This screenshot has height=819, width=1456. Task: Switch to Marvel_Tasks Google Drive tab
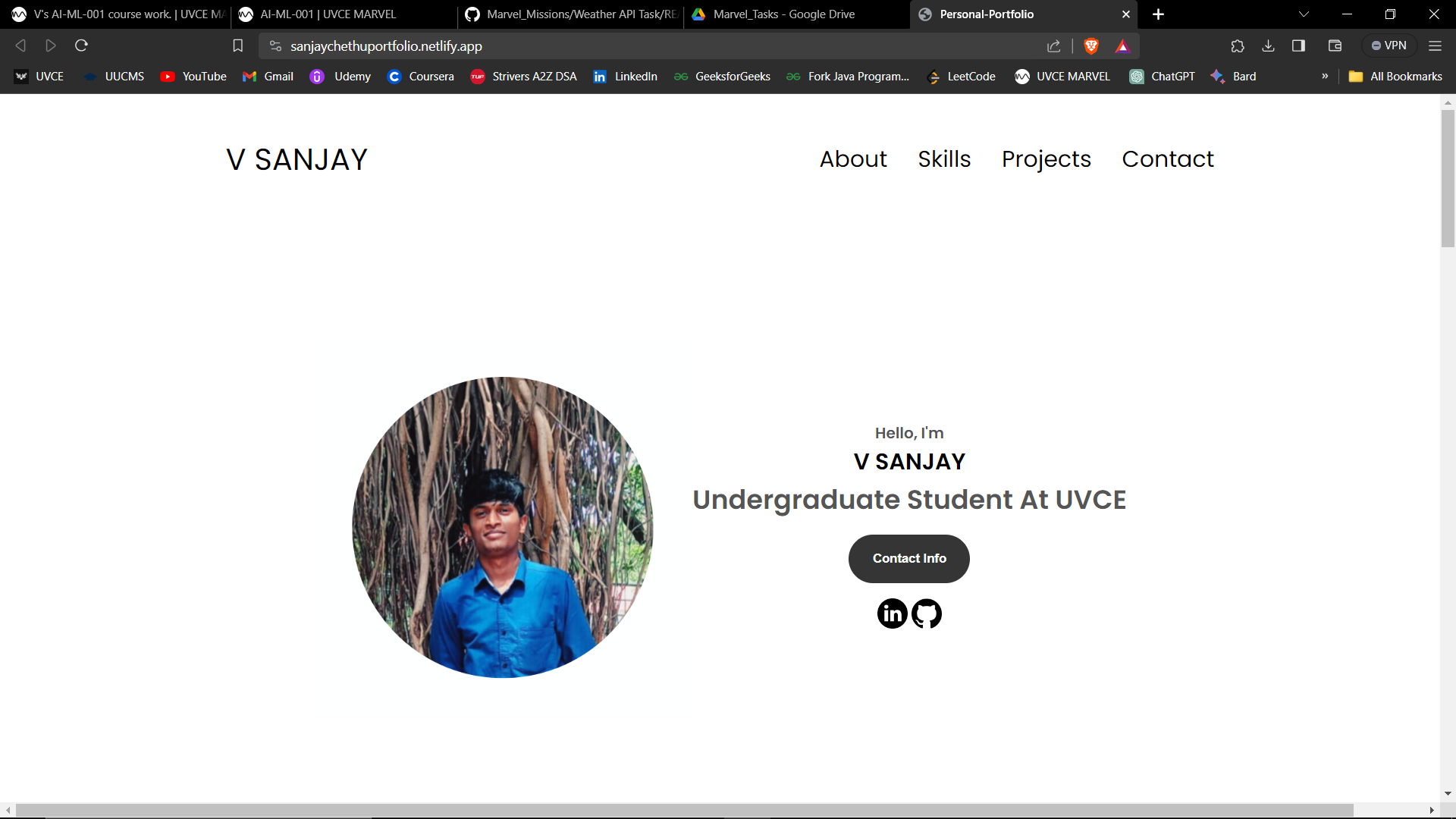tap(784, 14)
